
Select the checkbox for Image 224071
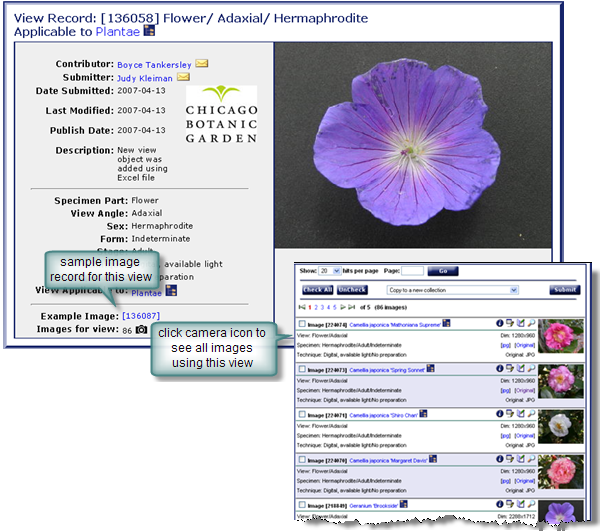coord(303,413)
